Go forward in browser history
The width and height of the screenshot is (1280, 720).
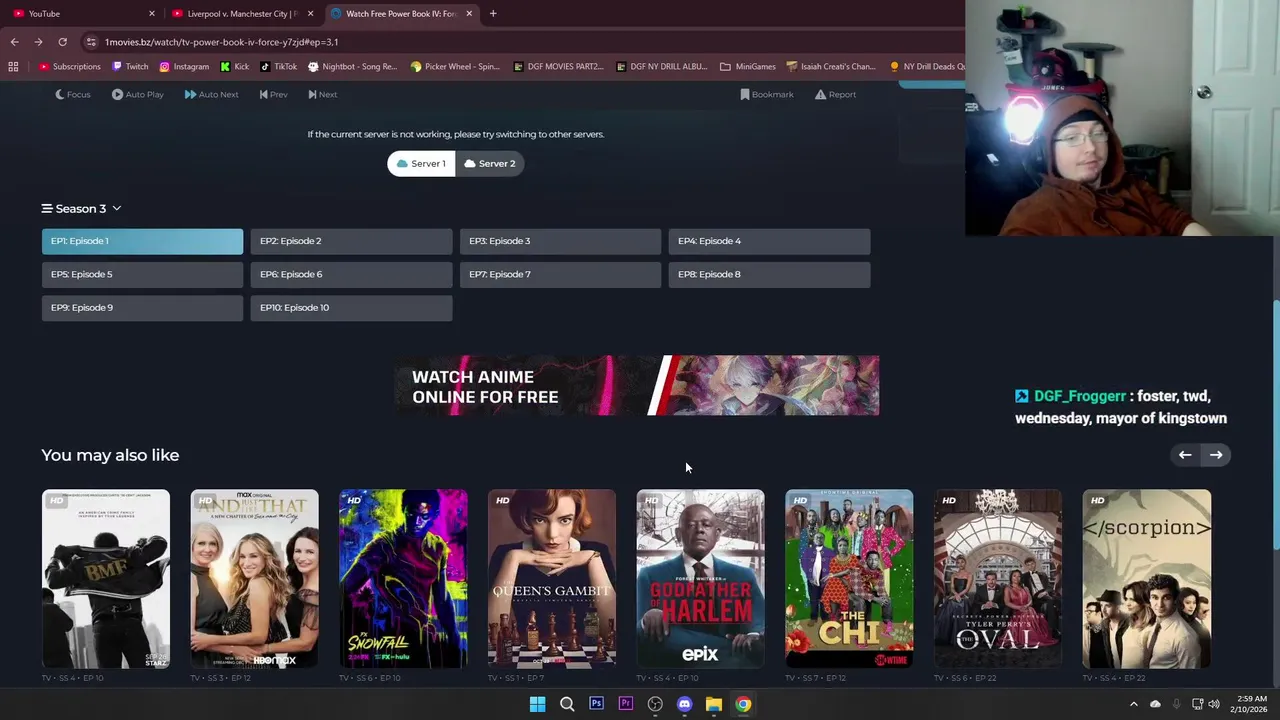38,42
